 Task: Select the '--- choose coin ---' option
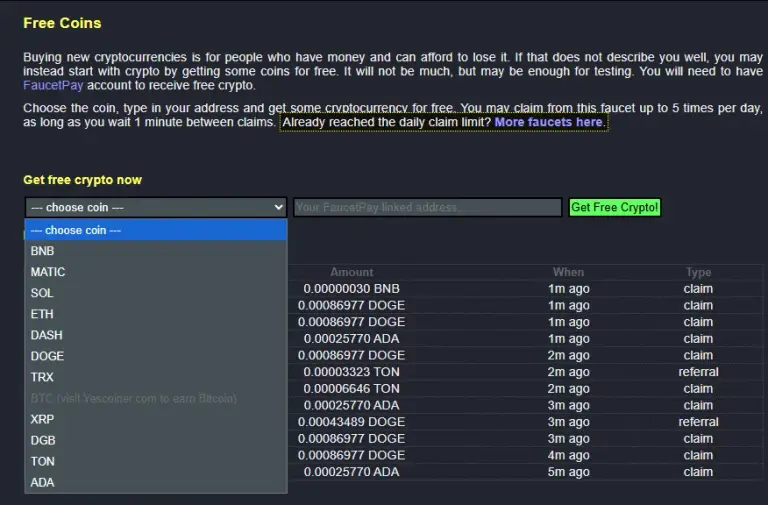coord(156,230)
